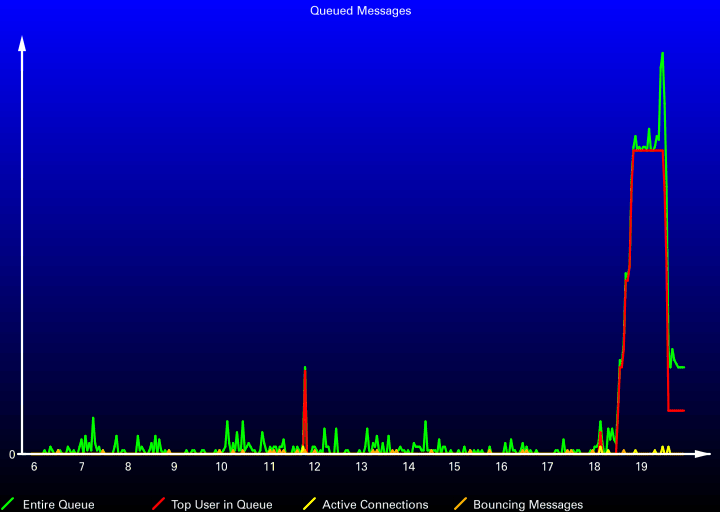Image resolution: width=720 pixels, height=512 pixels.
Task: Click the x-axis label 17
Action: click(x=547, y=467)
